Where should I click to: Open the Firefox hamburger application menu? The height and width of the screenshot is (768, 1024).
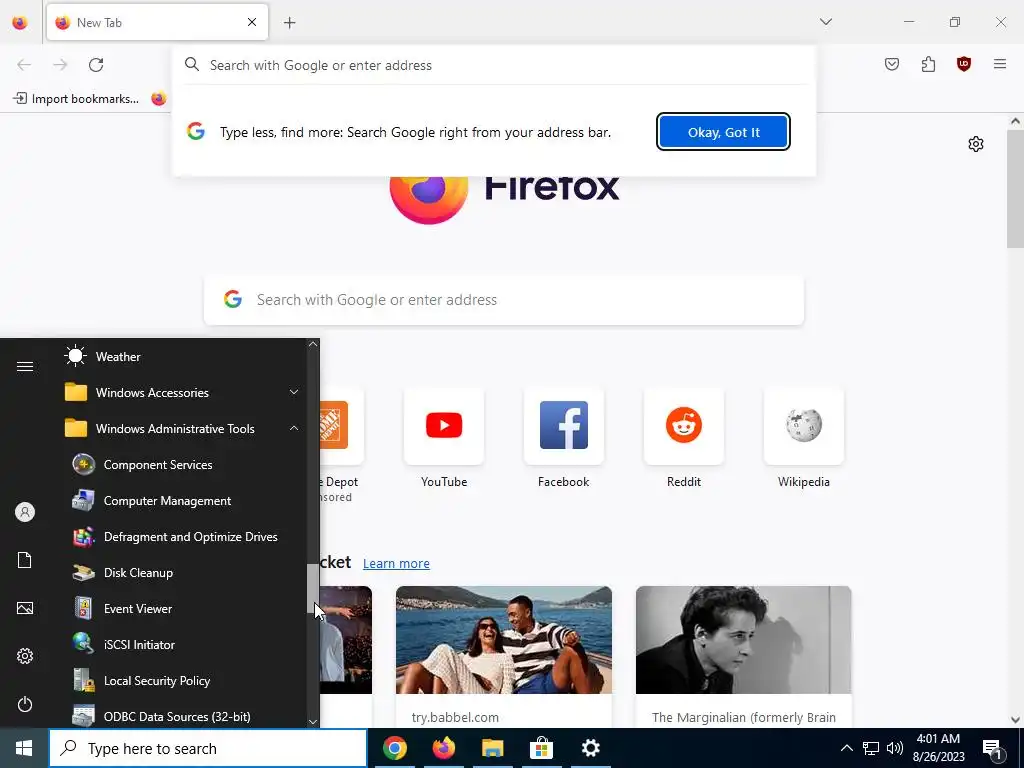(x=999, y=64)
